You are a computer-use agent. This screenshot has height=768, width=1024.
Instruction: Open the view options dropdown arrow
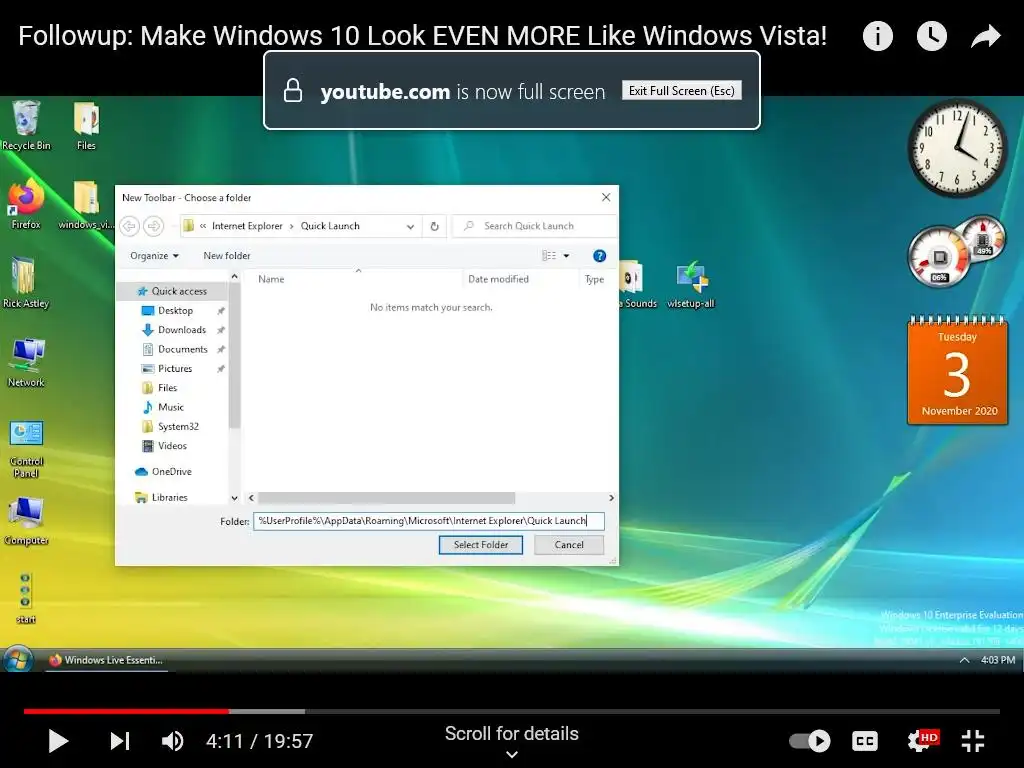566,256
